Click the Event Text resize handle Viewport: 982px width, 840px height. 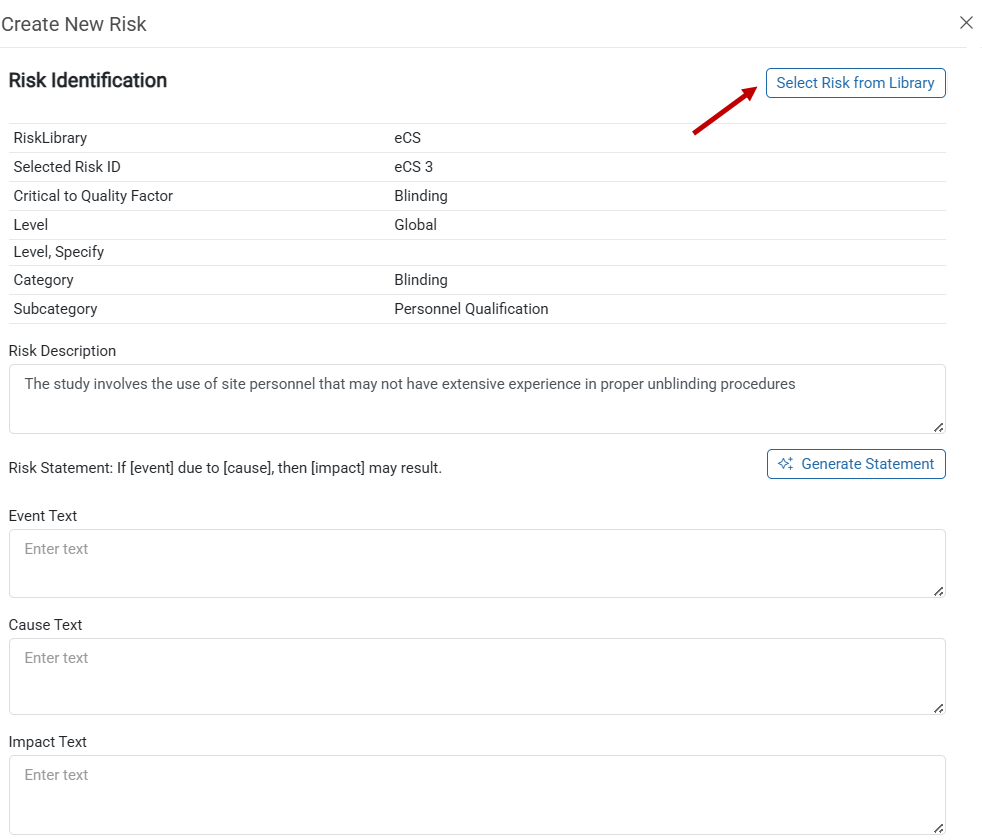point(938,591)
